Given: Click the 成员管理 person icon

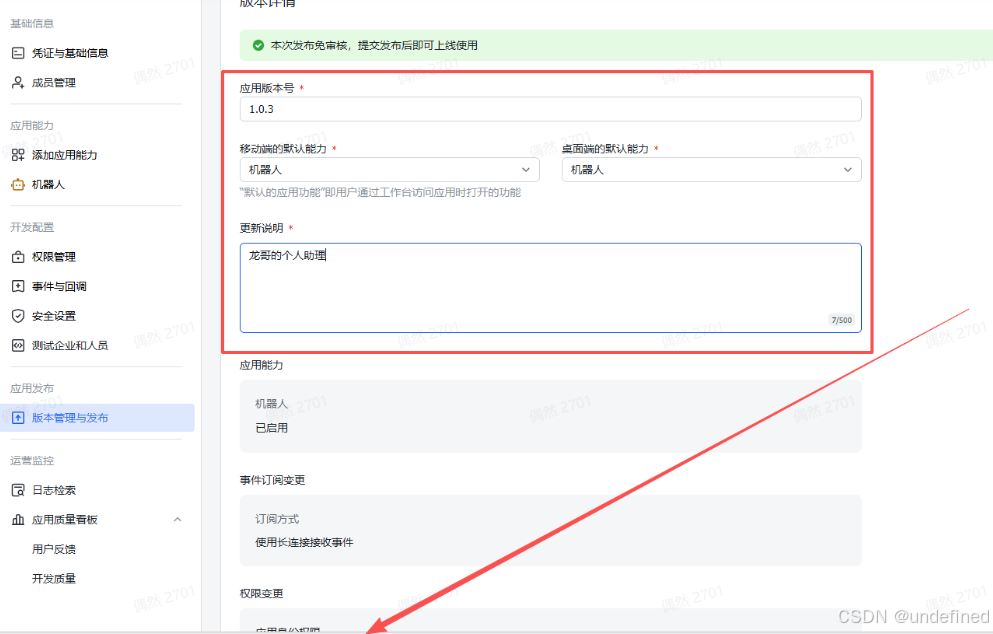Looking at the screenshot, I should (x=18, y=83).
